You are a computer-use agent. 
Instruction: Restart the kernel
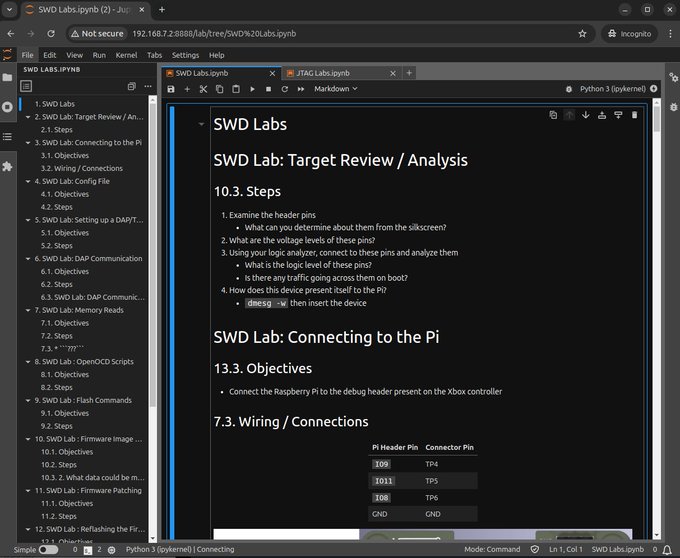[284, 89]
